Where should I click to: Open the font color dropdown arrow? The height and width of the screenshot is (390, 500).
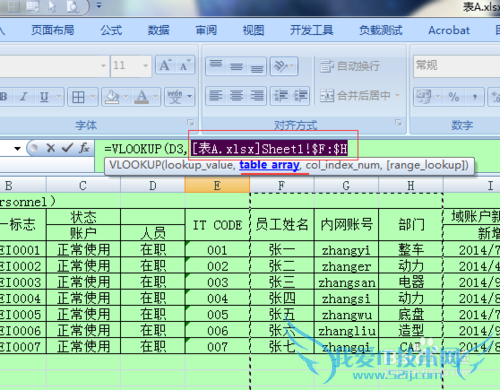[x=156, y=97]
